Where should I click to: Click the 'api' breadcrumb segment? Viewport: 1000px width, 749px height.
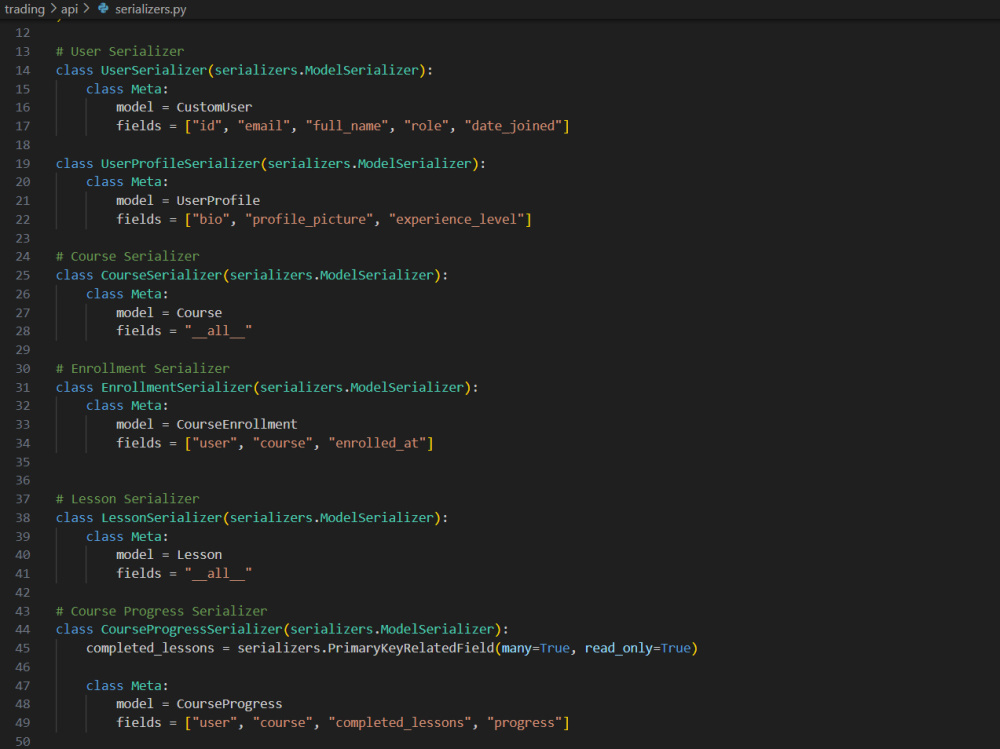pyautogui.click(x=70, y=9)
